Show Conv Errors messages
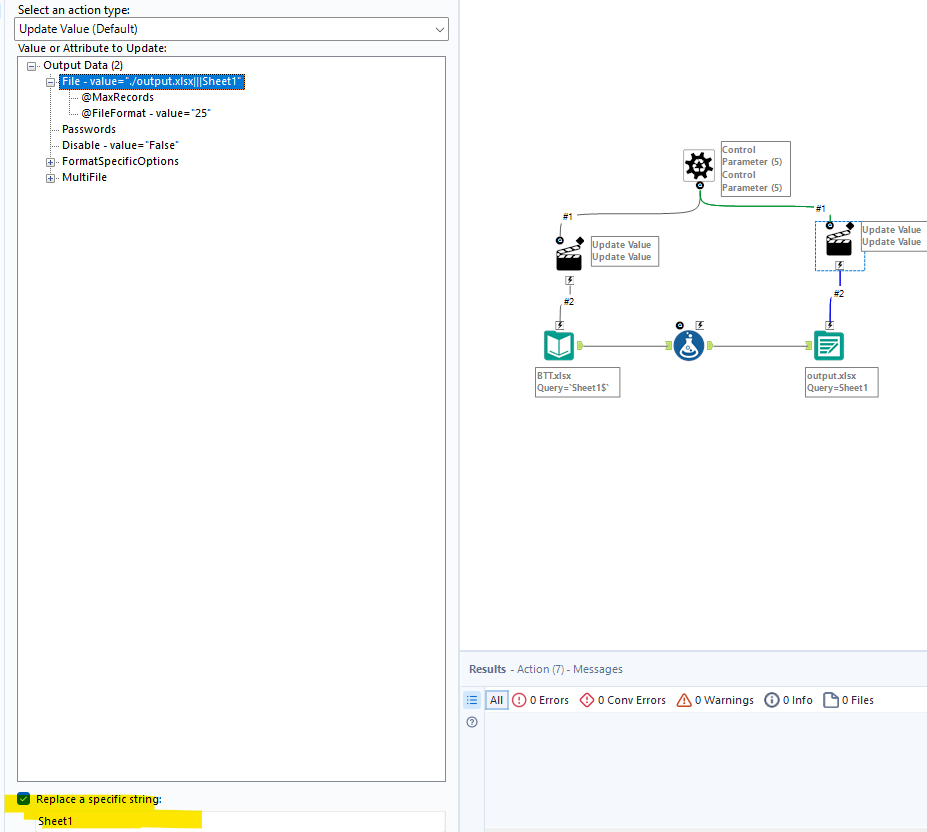Screen dimensions: 927x832 (623, 700)
